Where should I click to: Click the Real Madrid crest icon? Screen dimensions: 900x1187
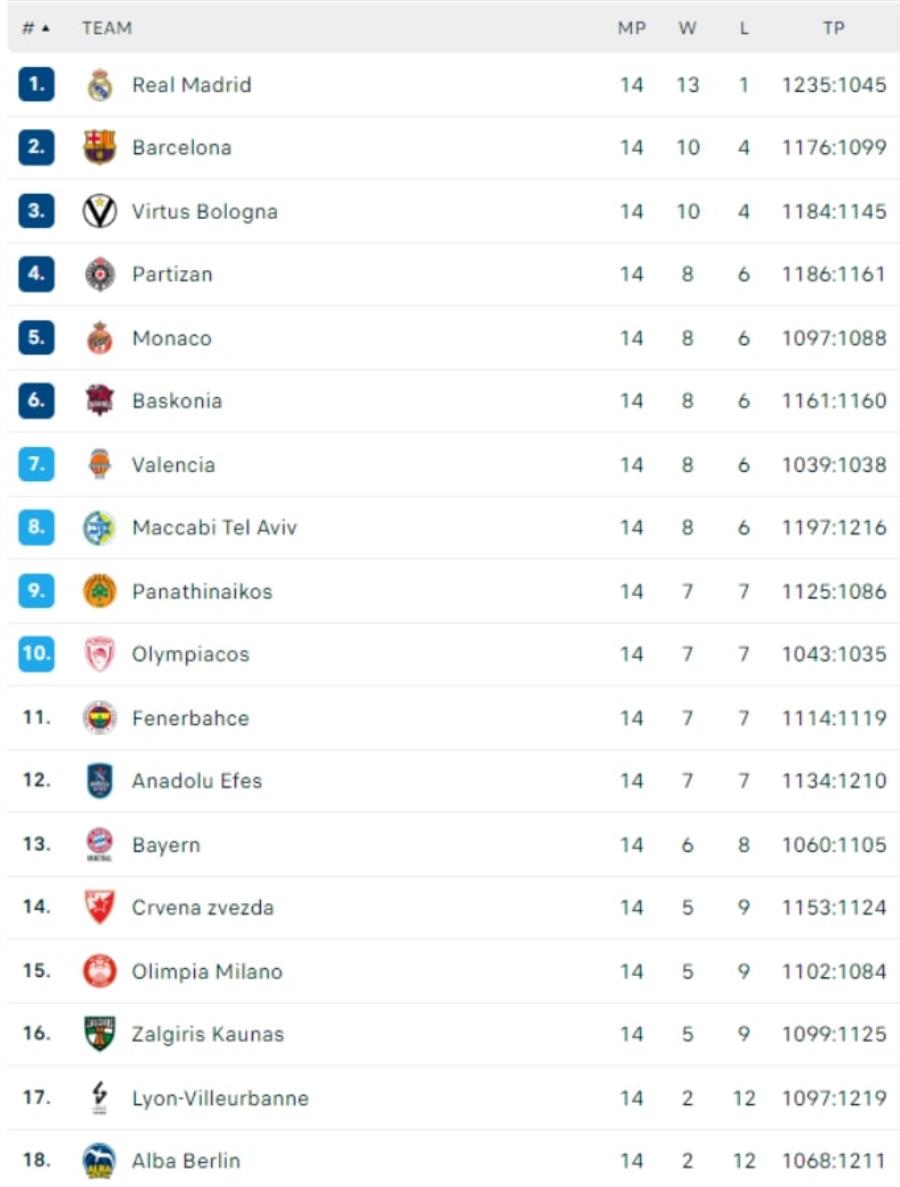pos(99,85)
